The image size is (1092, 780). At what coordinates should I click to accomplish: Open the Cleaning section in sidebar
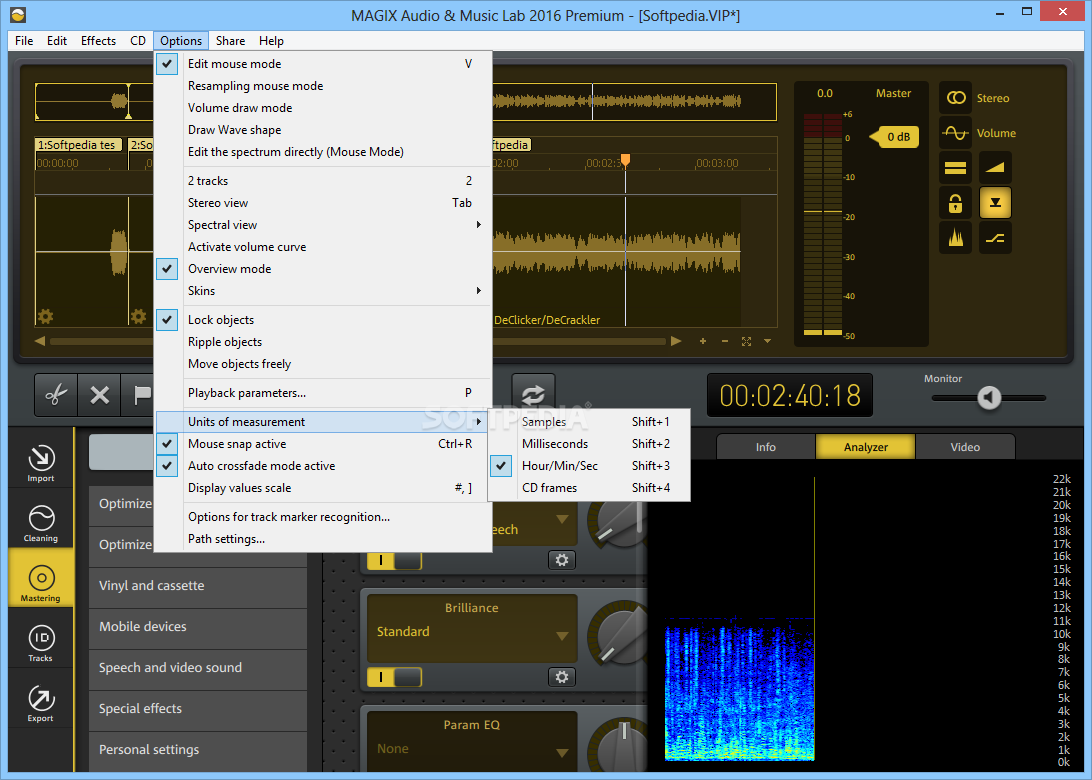click(40, 522)
